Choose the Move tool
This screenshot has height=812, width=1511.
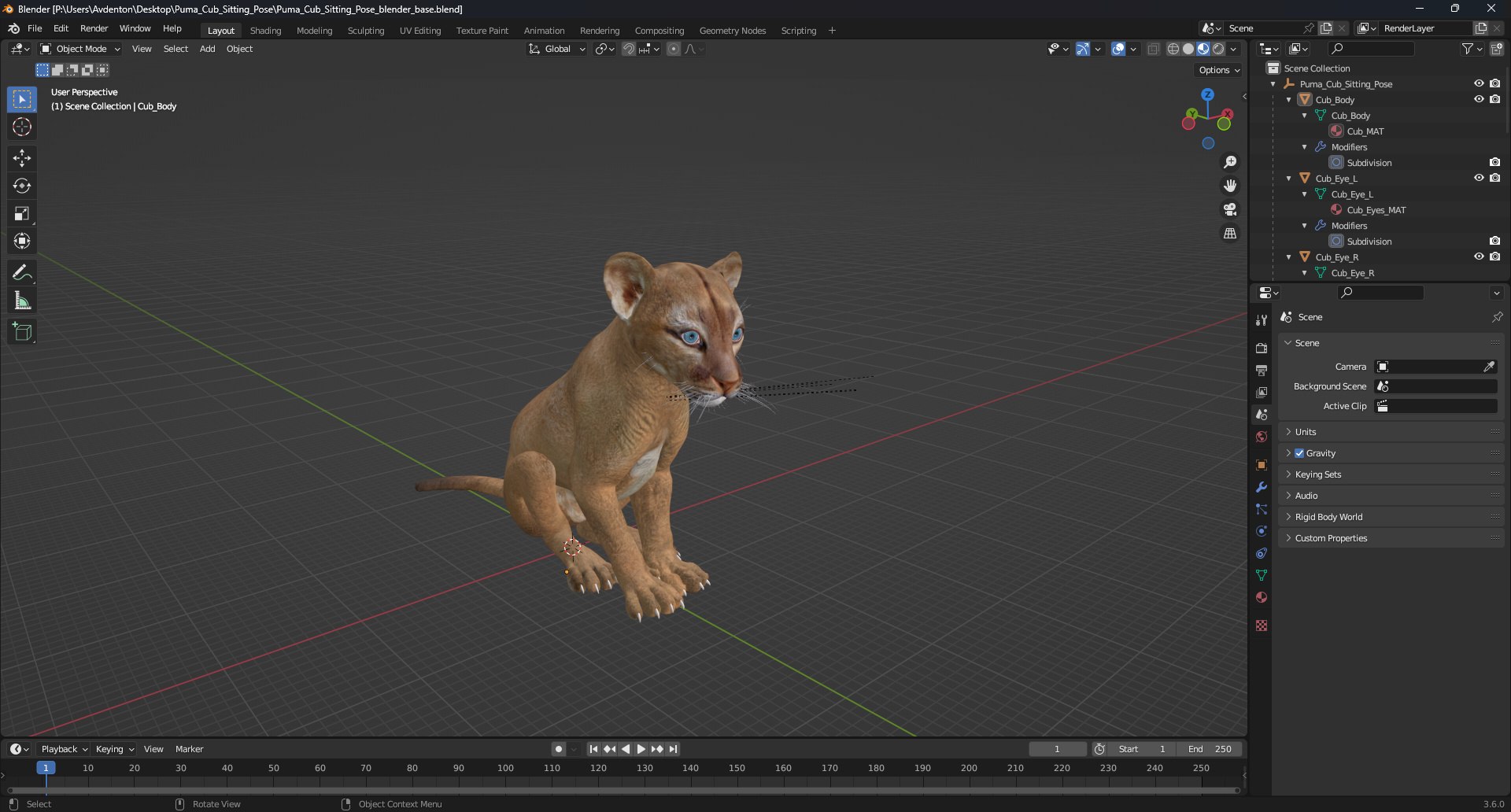point(22,158)
